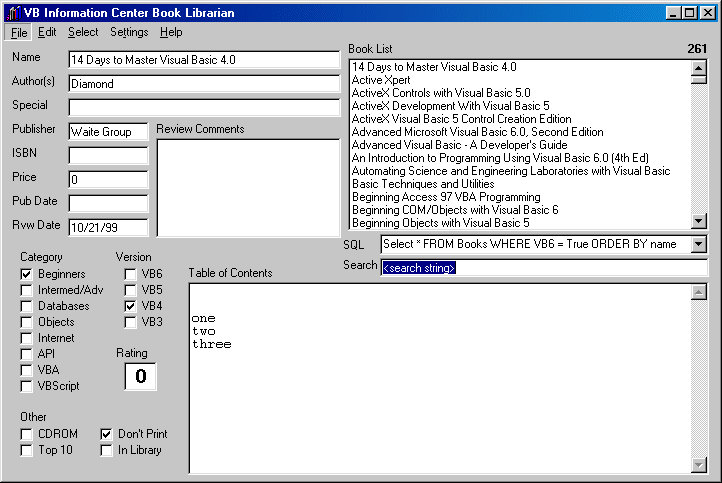Open the Settings menu
The image size is (722, 483).
tap(129, 32)
